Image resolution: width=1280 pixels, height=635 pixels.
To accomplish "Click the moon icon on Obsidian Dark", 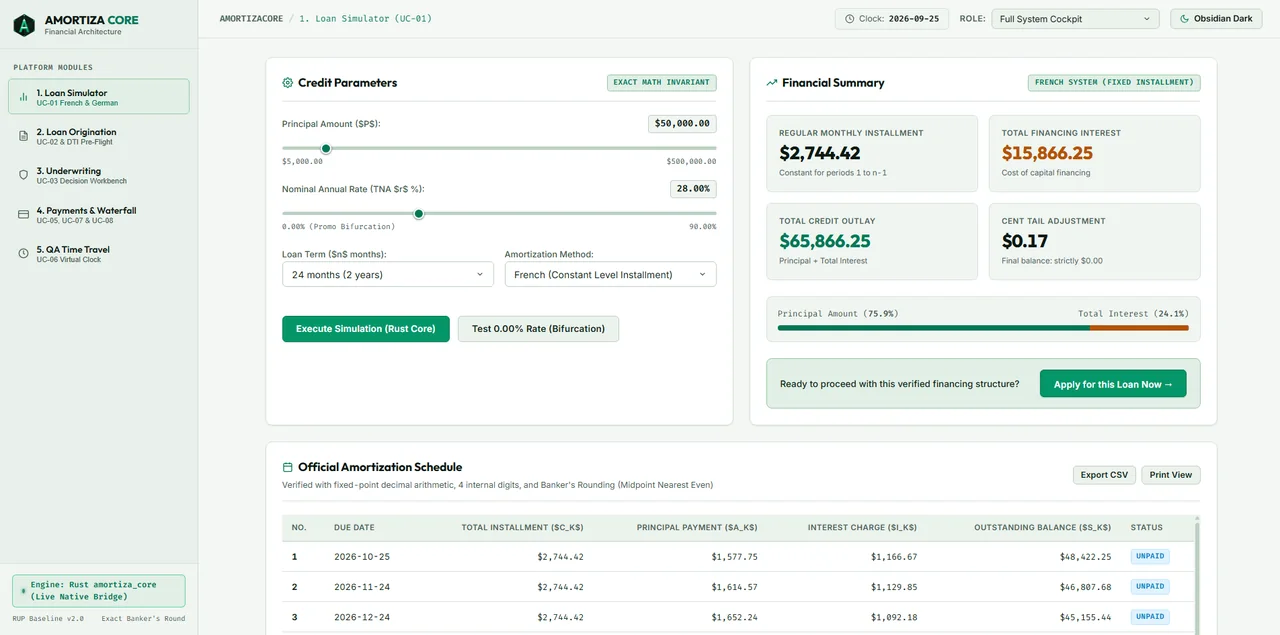I will tap(1185, 19).
